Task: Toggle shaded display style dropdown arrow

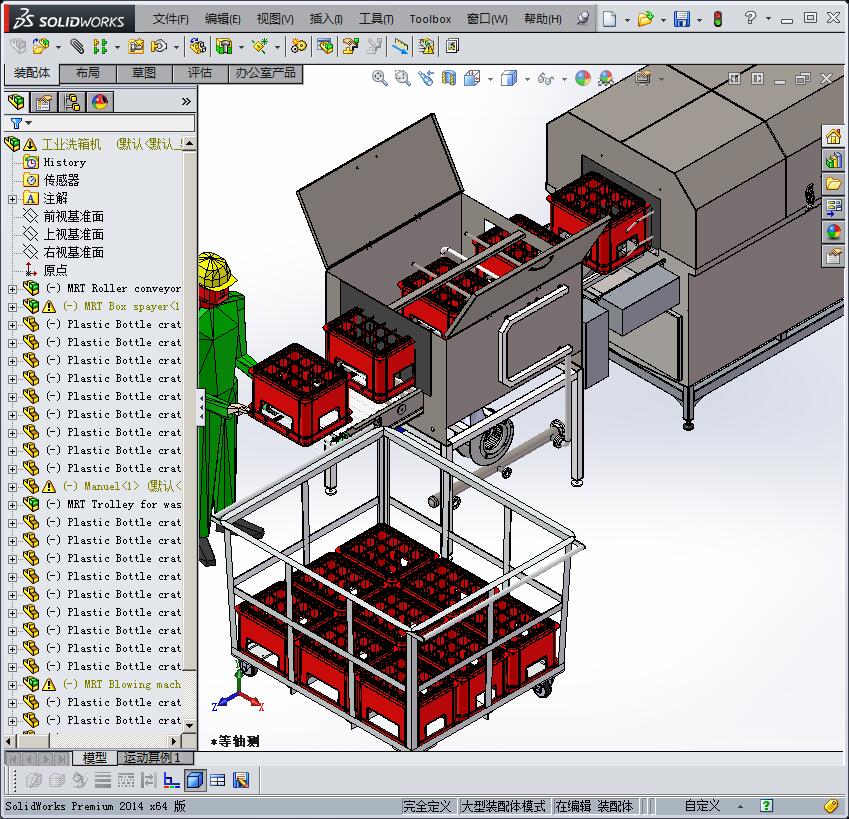Action: (527, 77)
